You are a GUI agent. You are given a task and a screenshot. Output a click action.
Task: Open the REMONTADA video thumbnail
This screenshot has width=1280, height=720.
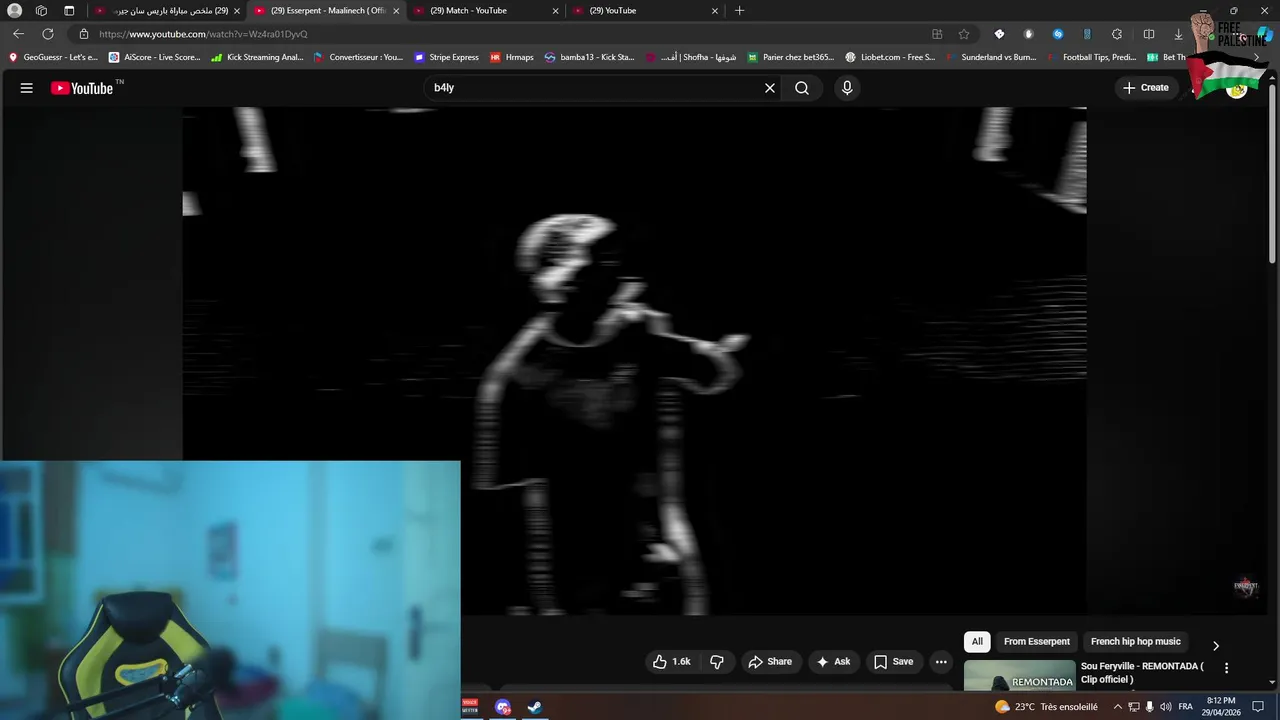pyautogui.click(x=1019, y=676)
